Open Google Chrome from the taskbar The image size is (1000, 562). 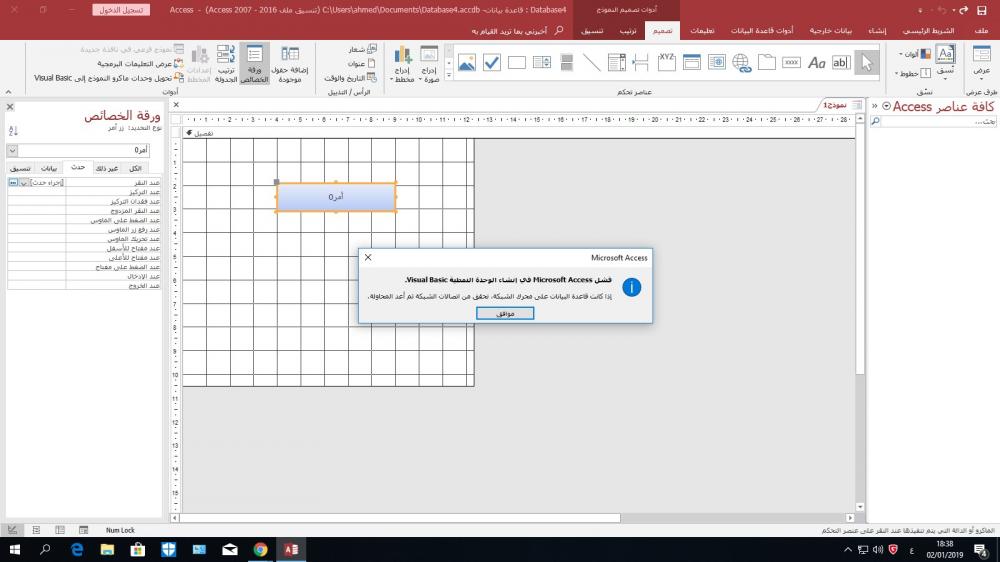point(260,549)
